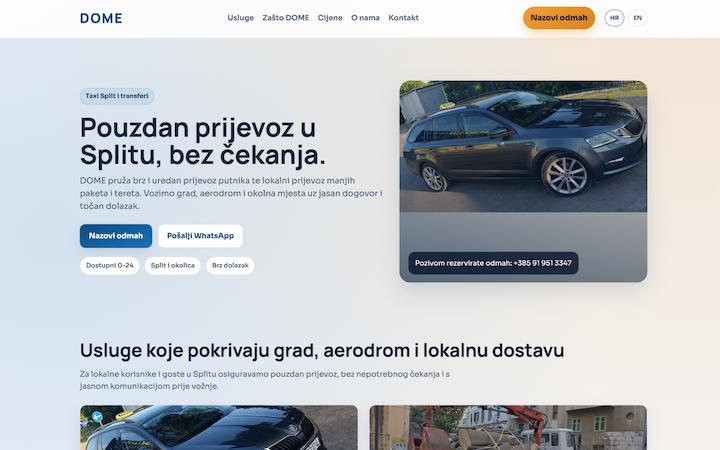
Task: Go to Zašto DOME section
Action: pos(286,18)
